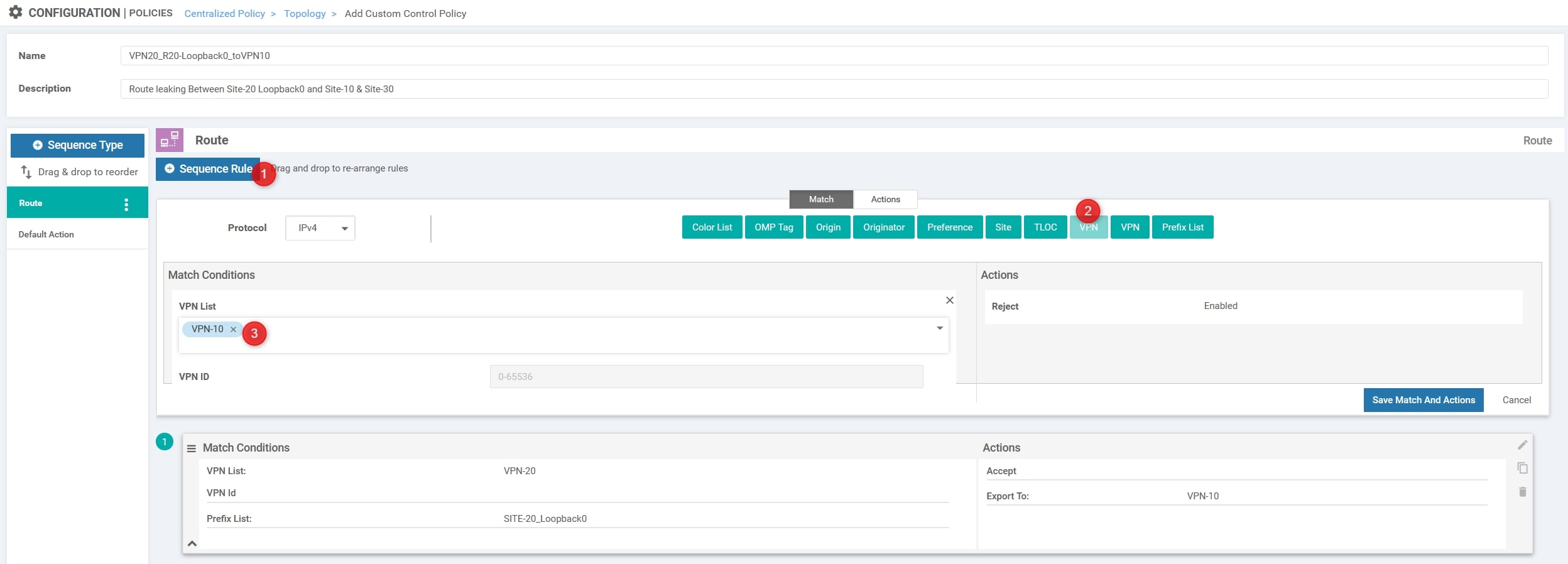
Task: Add the Prefix List match condition
Action: (x=1182, y=227)
